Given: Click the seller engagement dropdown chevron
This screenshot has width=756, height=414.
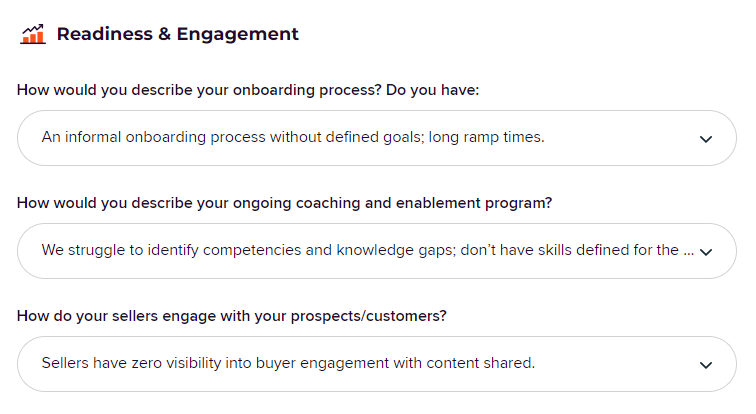Looking at the screenshot, I should tap(706, 365).
